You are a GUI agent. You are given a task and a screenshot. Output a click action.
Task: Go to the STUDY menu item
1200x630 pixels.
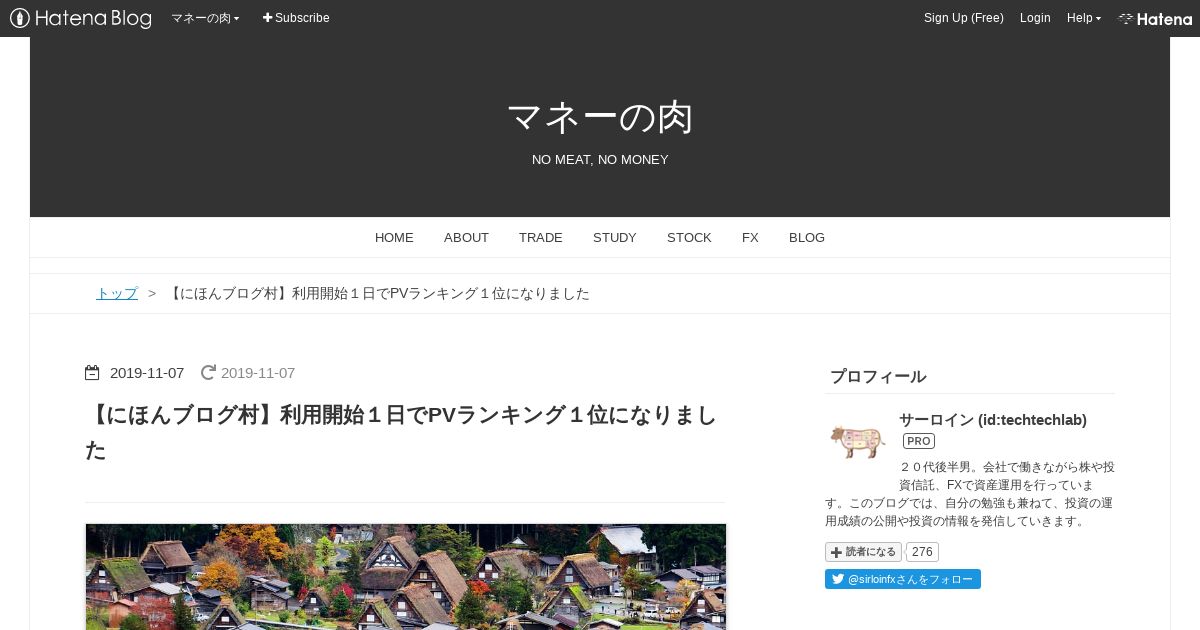pos(615,237)
